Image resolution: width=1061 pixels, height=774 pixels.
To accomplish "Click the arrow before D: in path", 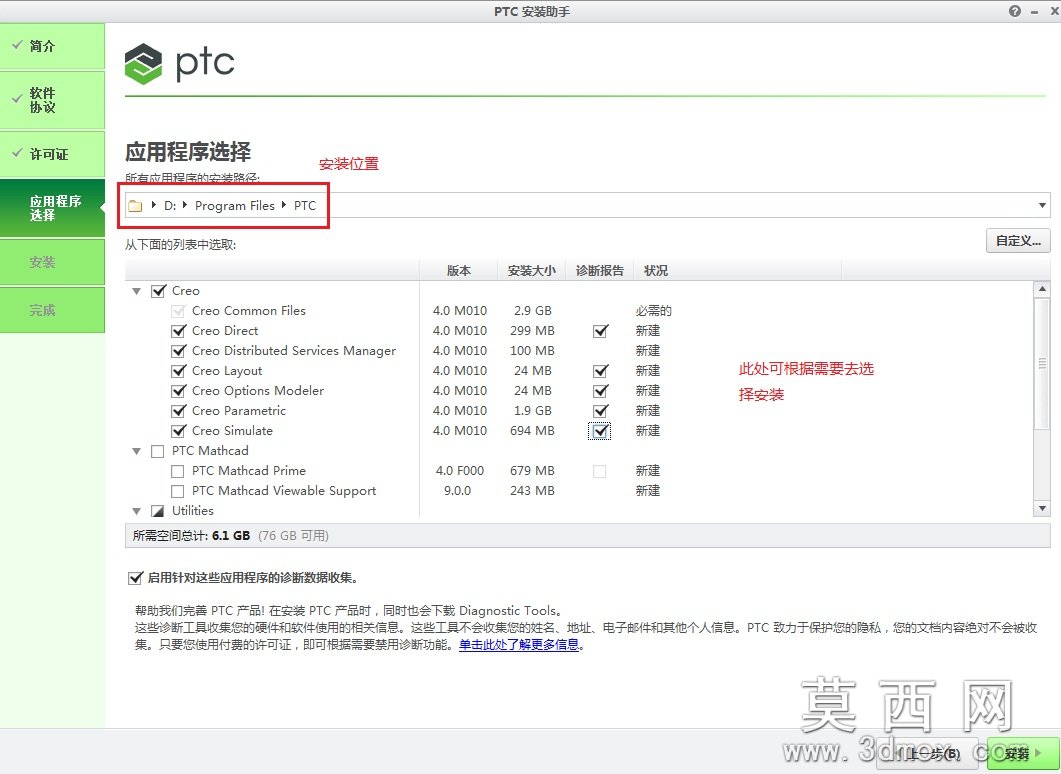I will [154, 204].
